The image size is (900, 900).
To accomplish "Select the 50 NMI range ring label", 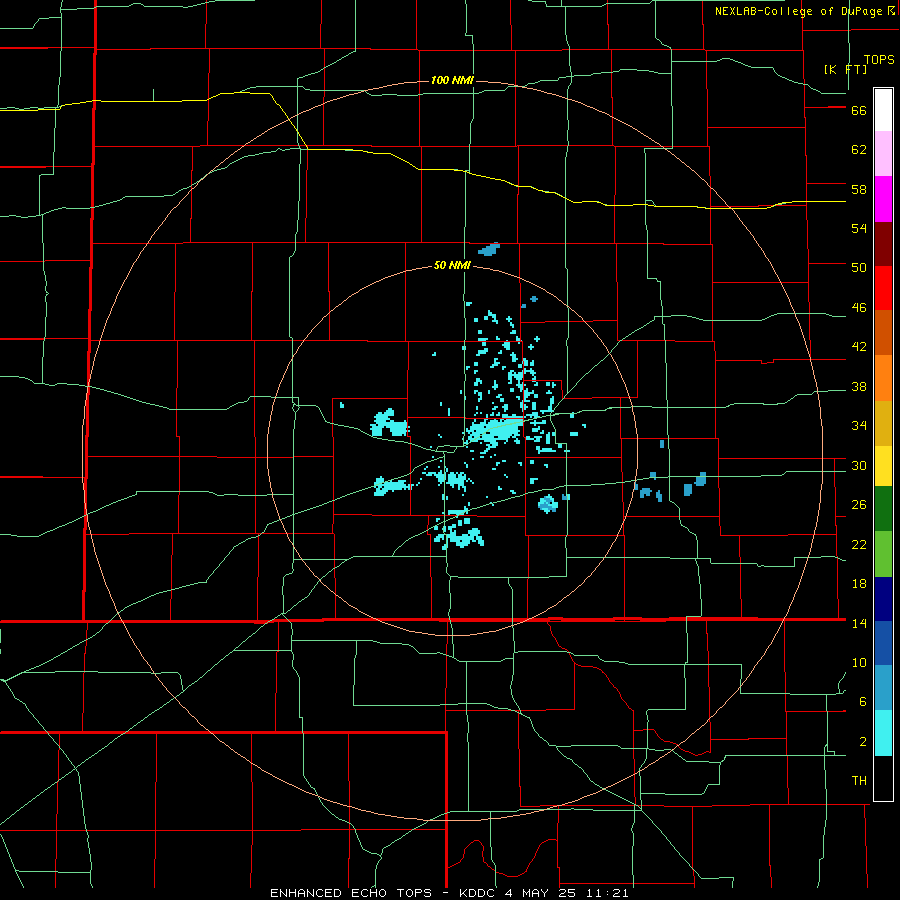I will (x=452, y=265).
